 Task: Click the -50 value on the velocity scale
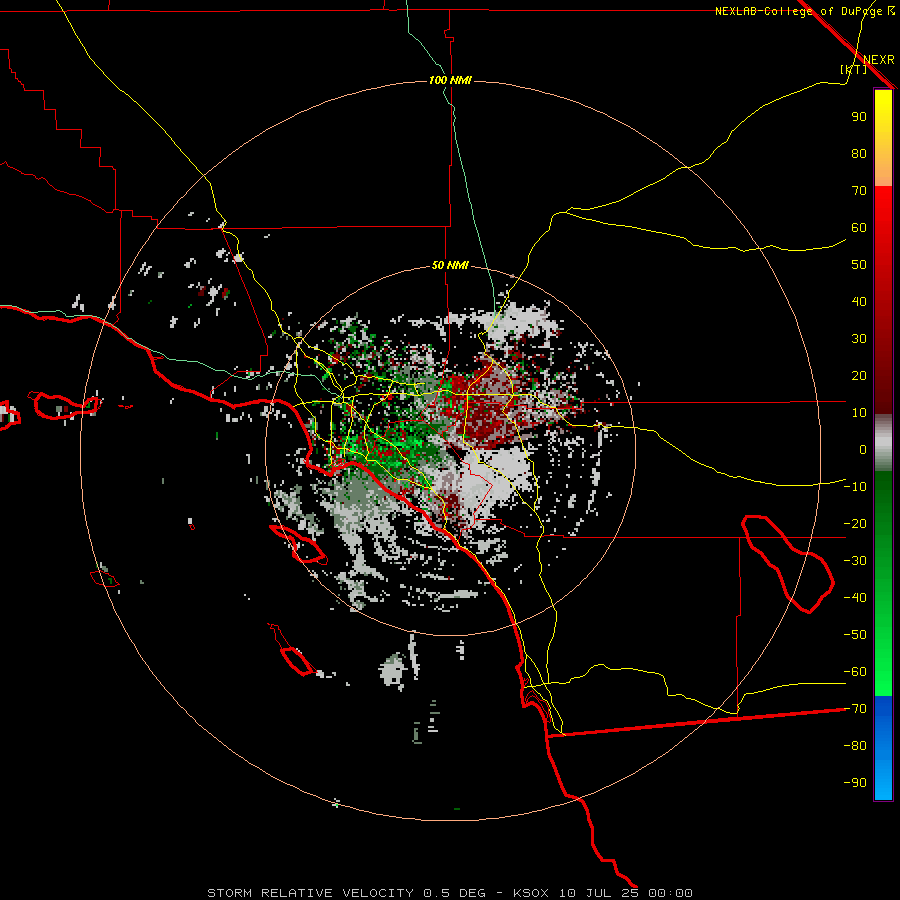tap(855, 635)
